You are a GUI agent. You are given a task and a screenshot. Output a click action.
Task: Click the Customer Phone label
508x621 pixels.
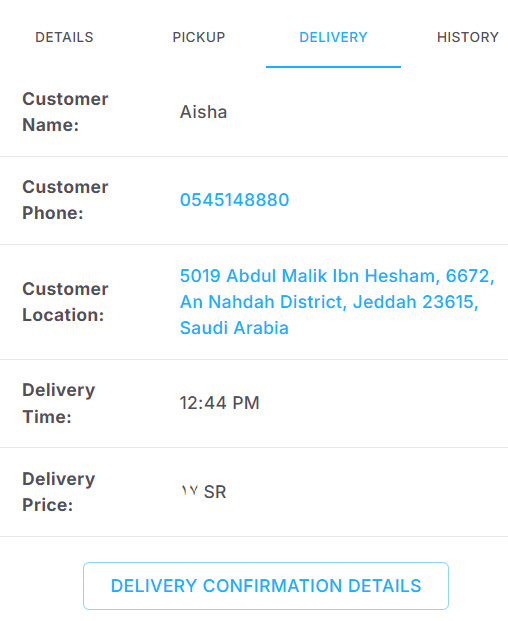click(65, 200)
